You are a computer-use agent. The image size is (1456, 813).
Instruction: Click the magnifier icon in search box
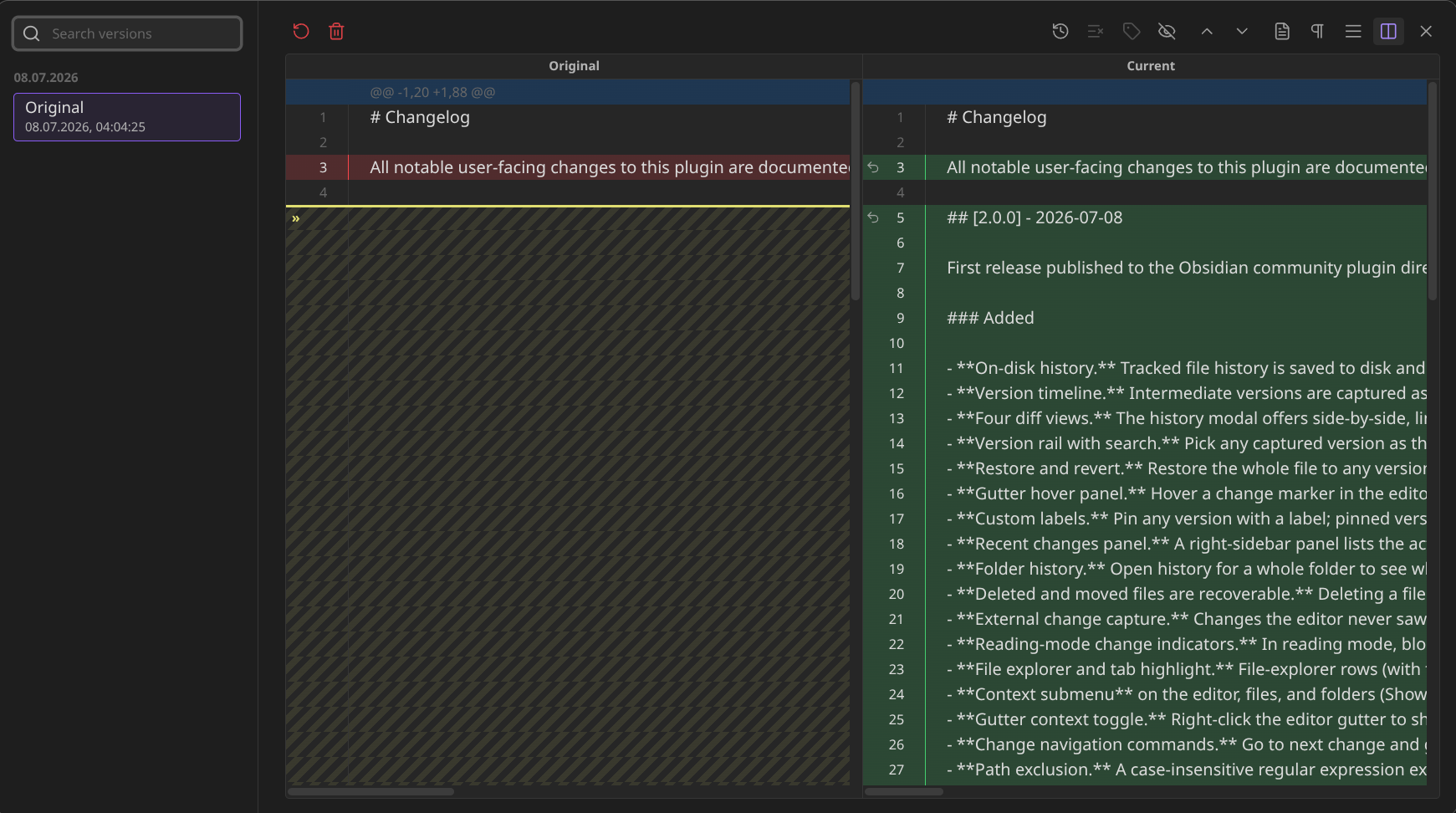click(x=32, y=33)
